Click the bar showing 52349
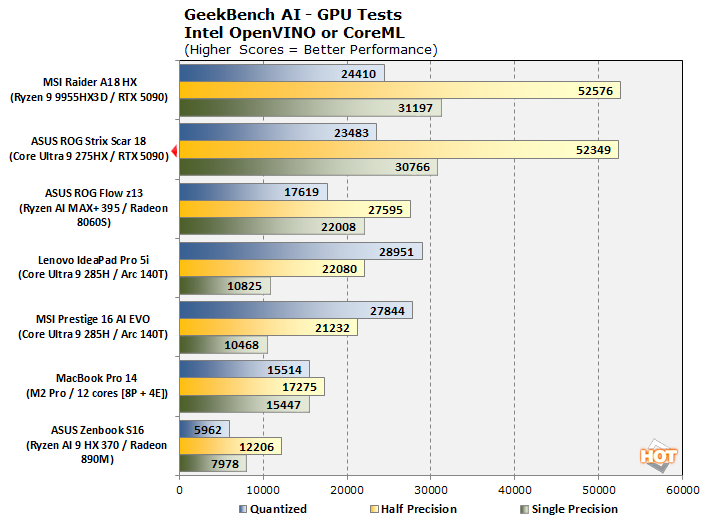Image resolution: width=708 pixels, height=523 pixels. pyautogui.click(x=399, y=149)
